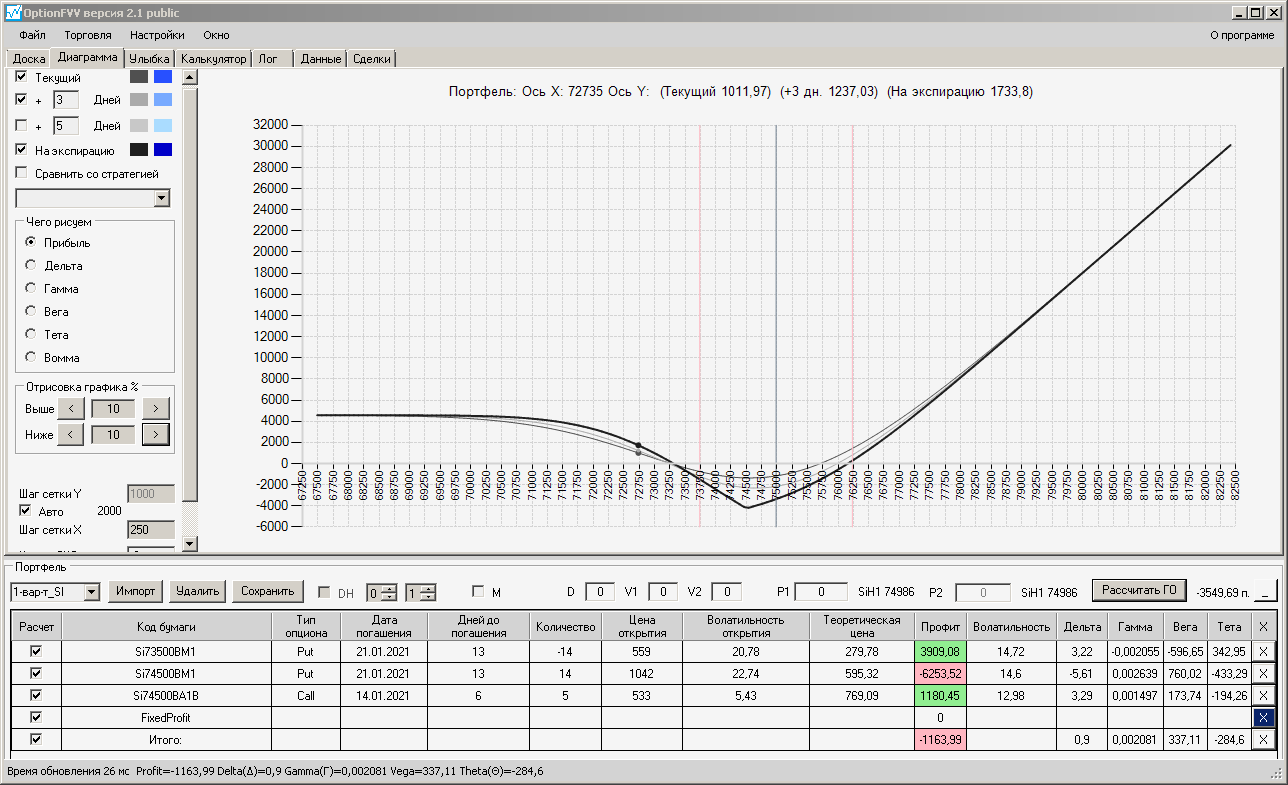Click the underscore button beside the -3549,69 value
Screen dimensions: 1288x785
pyautogui.click(x=1265, y=592)
